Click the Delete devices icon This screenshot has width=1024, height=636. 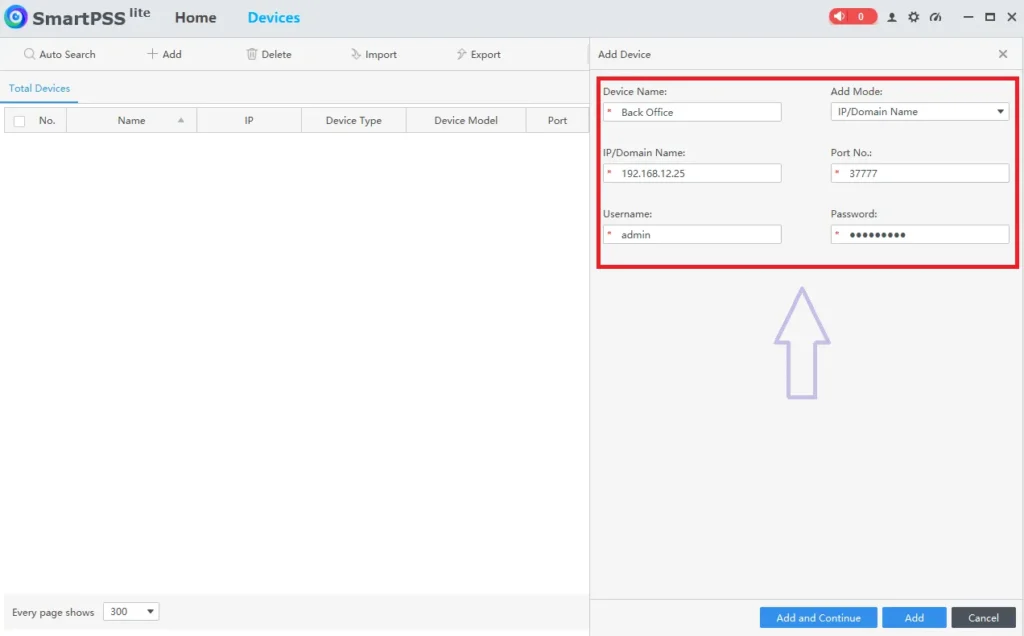[251, 54]
